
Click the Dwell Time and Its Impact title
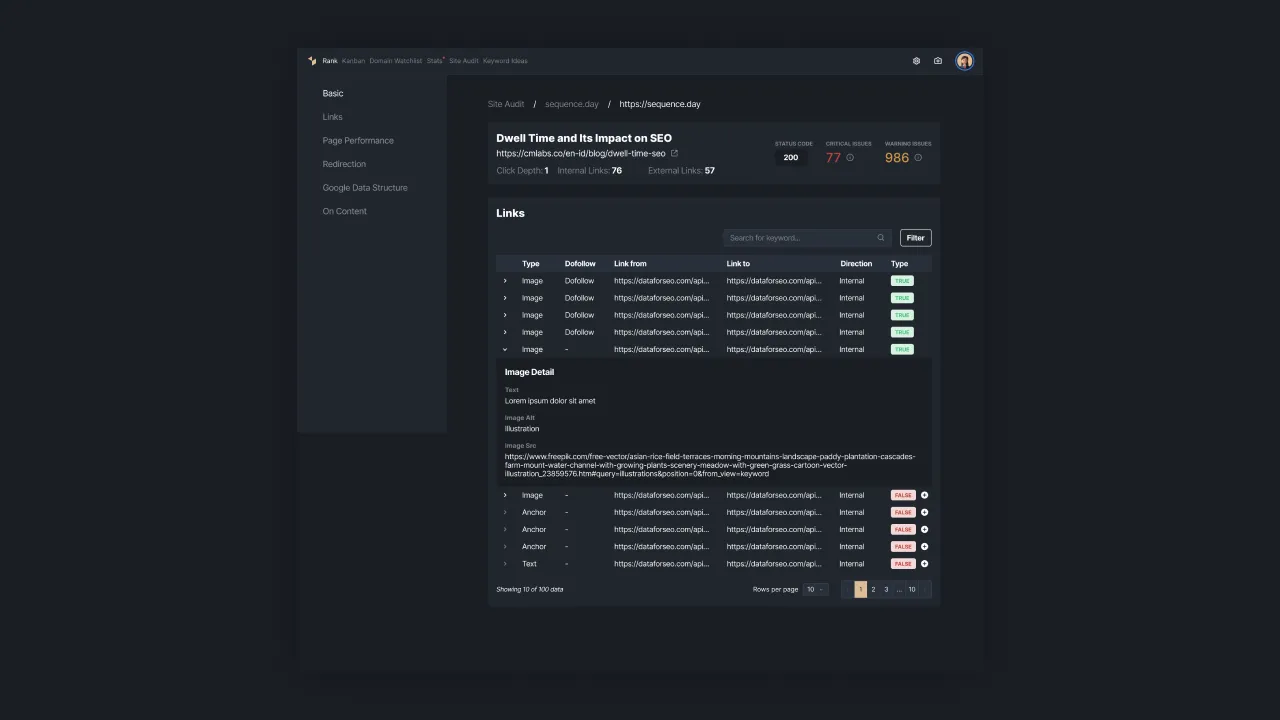point(584,138)
